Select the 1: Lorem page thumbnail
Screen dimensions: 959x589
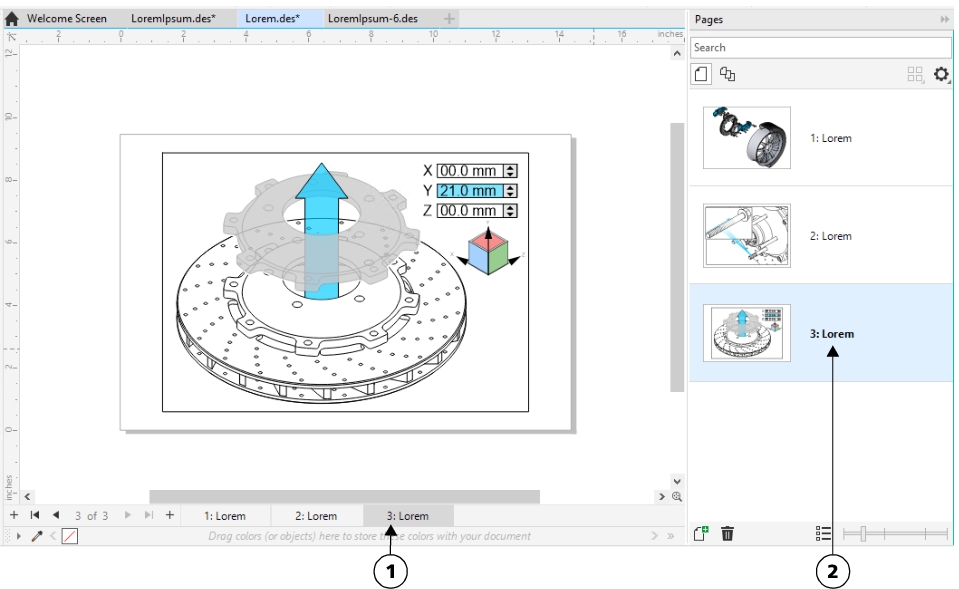(x=747, y=138)
